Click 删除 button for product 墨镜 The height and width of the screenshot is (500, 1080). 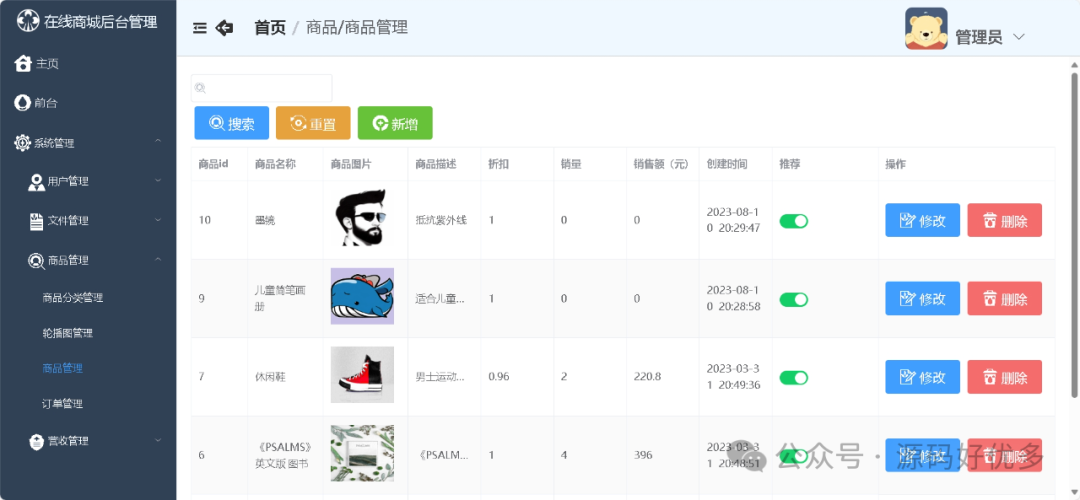pos(1004,220)
